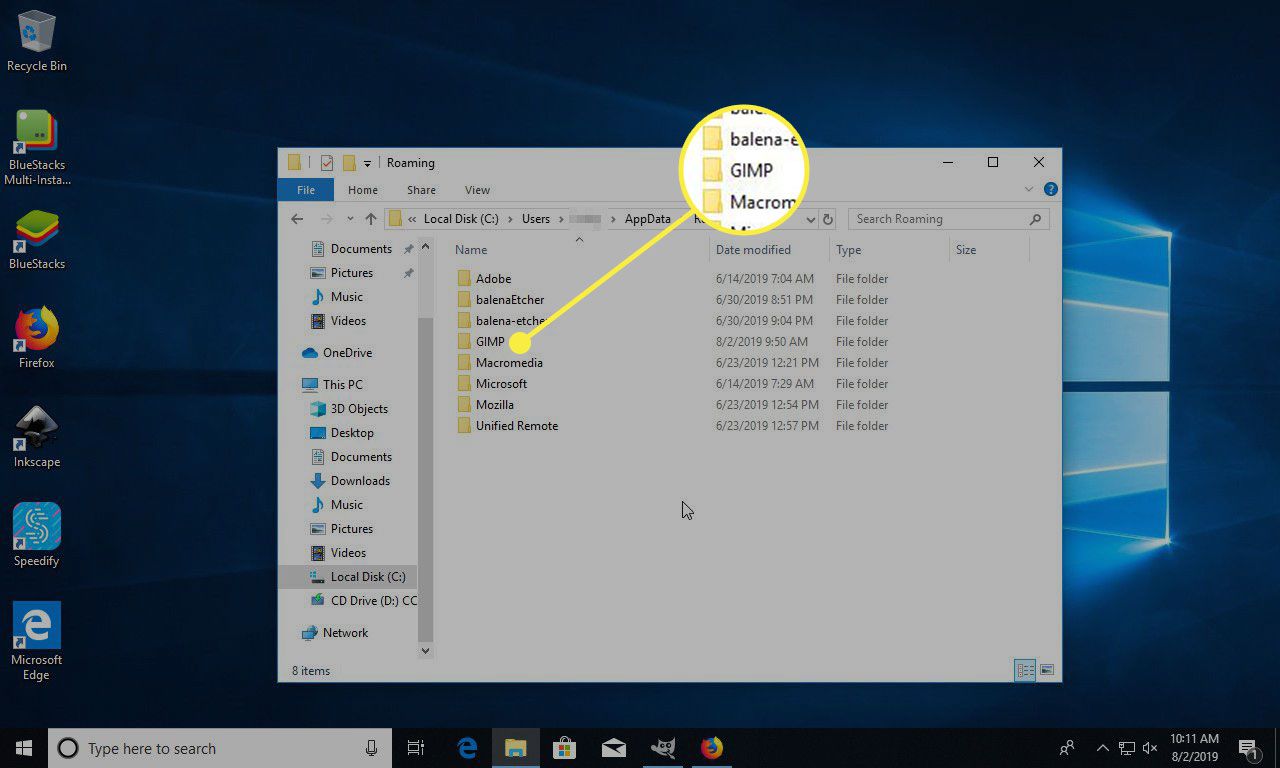Screen dimensions: 1280x768
Task: Click AppData in the address path
Action: click(x=648, y=219)
